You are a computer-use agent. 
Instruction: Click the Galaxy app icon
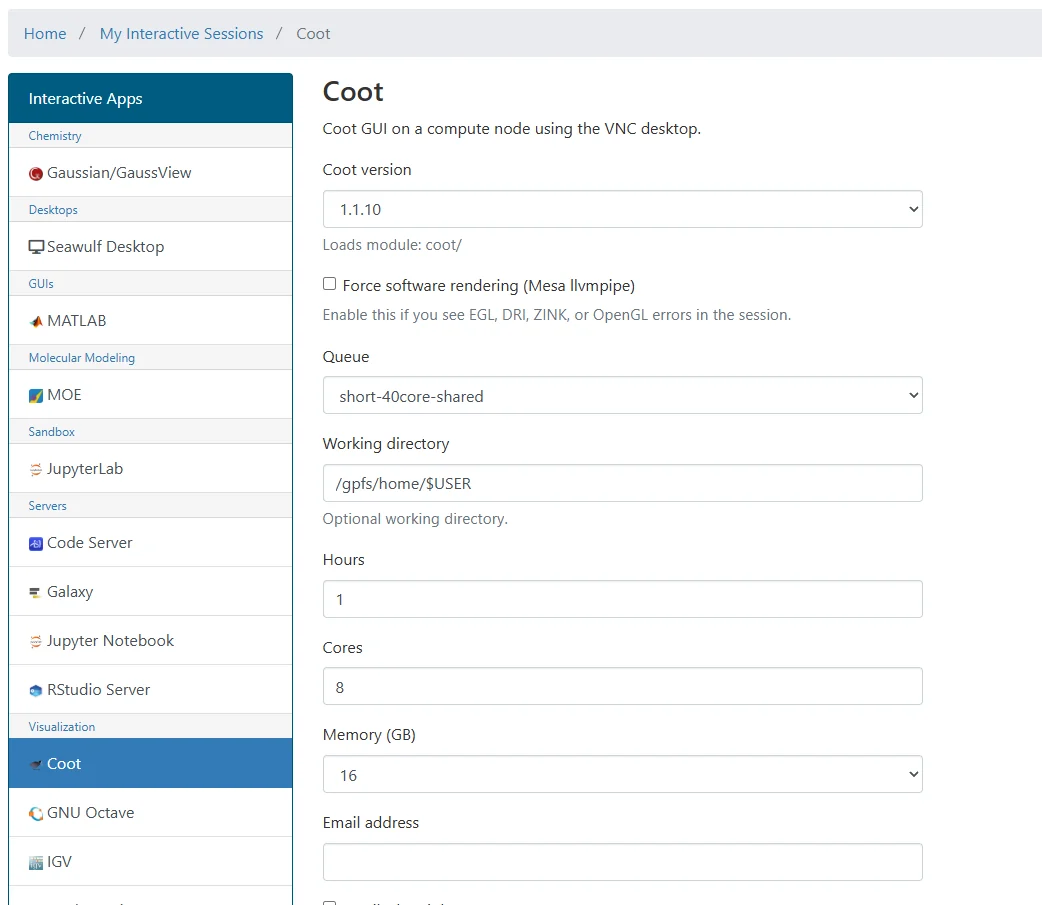pos(36,592)
